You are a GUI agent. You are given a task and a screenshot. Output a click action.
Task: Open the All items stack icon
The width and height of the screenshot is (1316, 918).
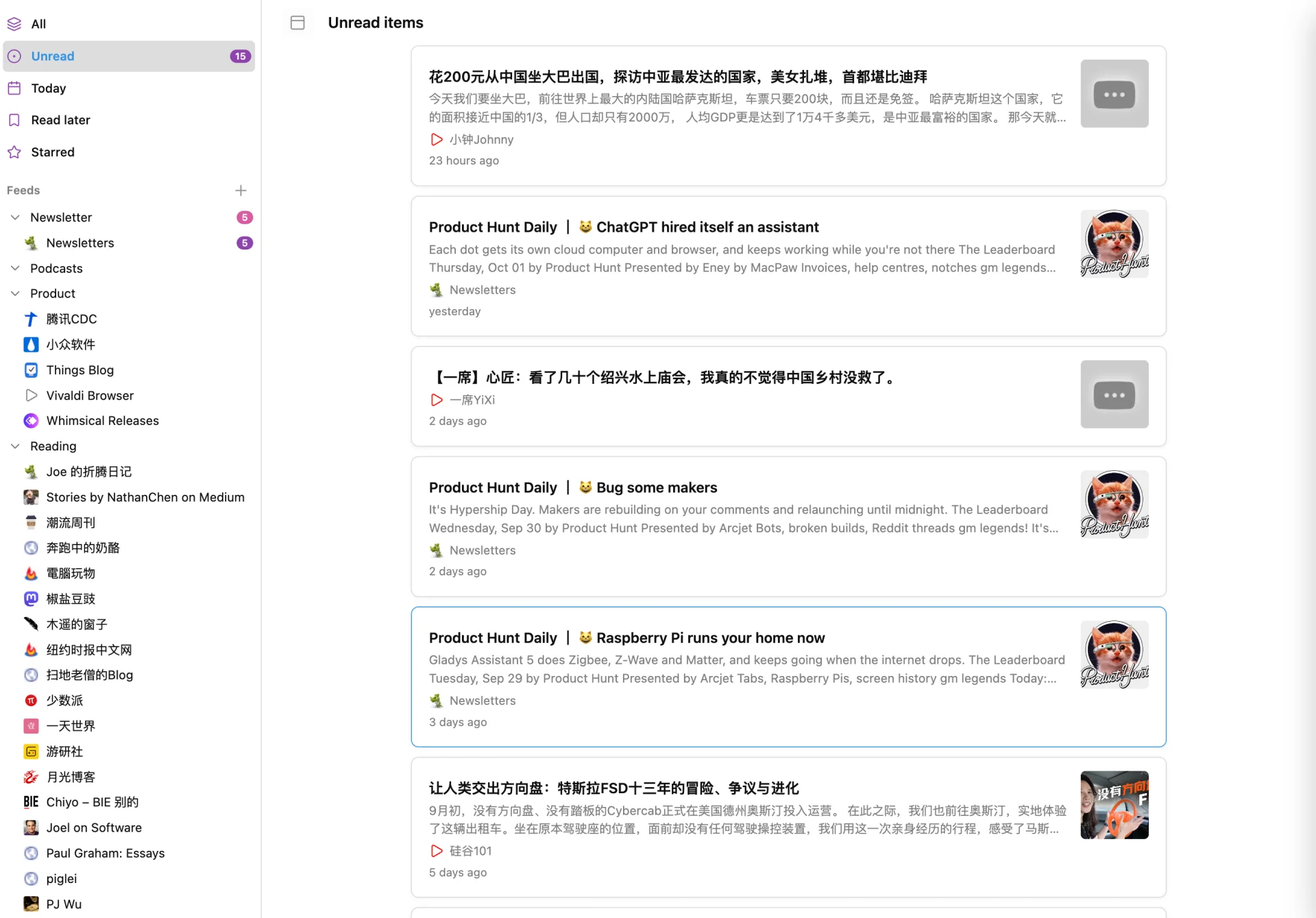(x=14, y=24)
